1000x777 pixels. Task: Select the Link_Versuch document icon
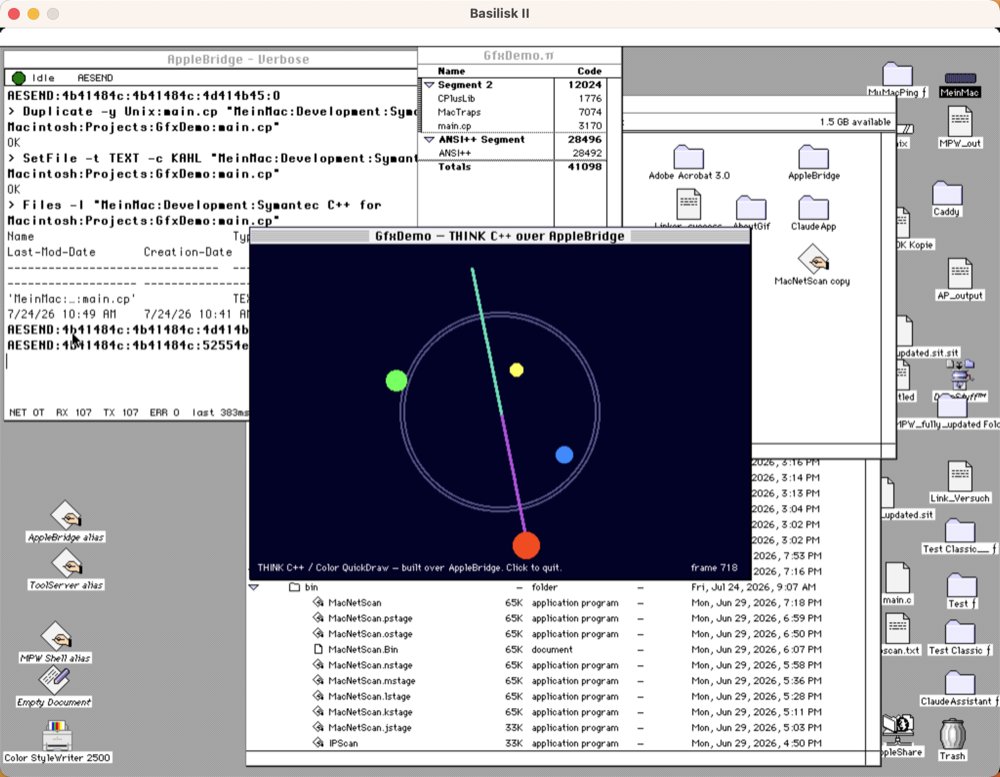click(960, 476)
